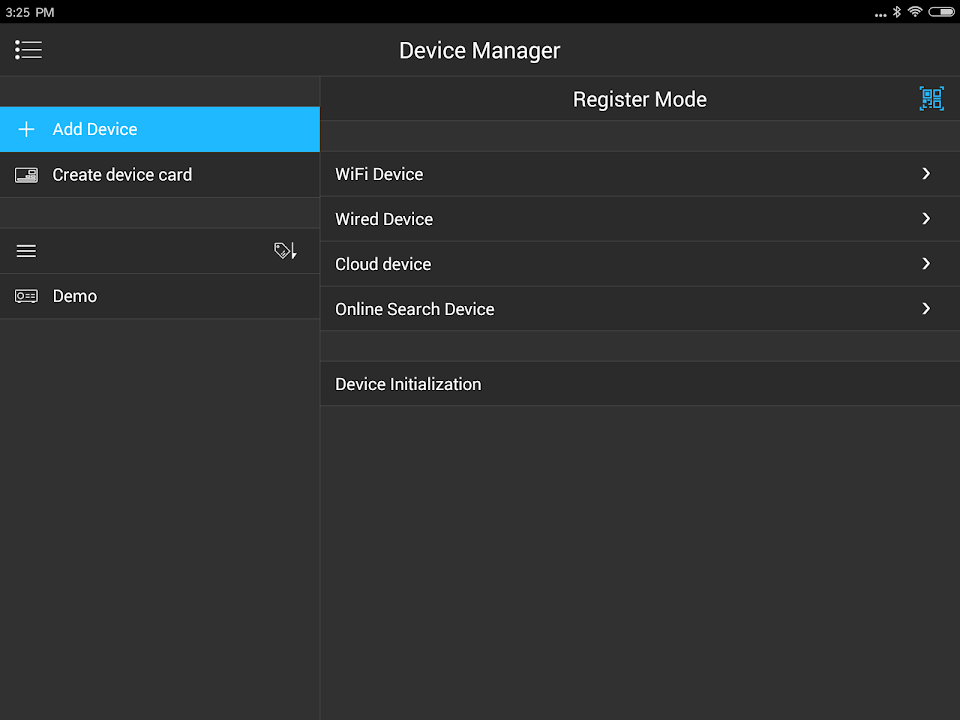Open Device Initialization
Screen dimensions: 960x720
408,384
